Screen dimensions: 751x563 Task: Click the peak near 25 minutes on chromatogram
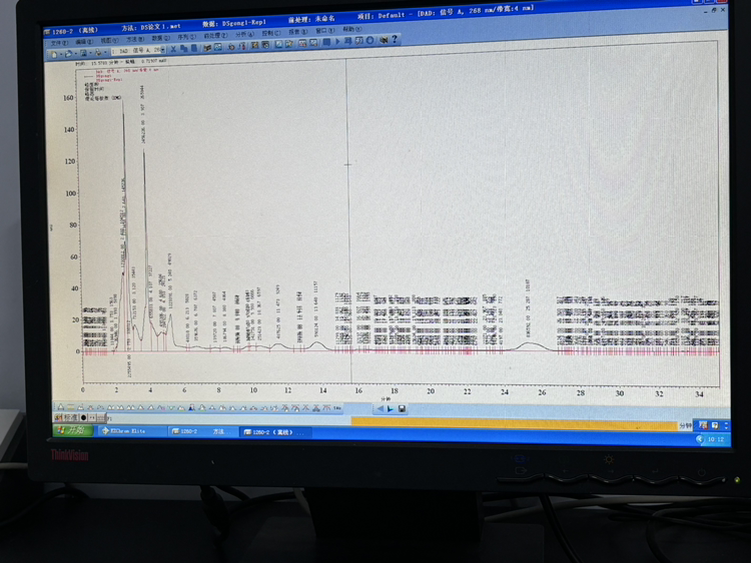pyautogui.click(x=528, y=344)
